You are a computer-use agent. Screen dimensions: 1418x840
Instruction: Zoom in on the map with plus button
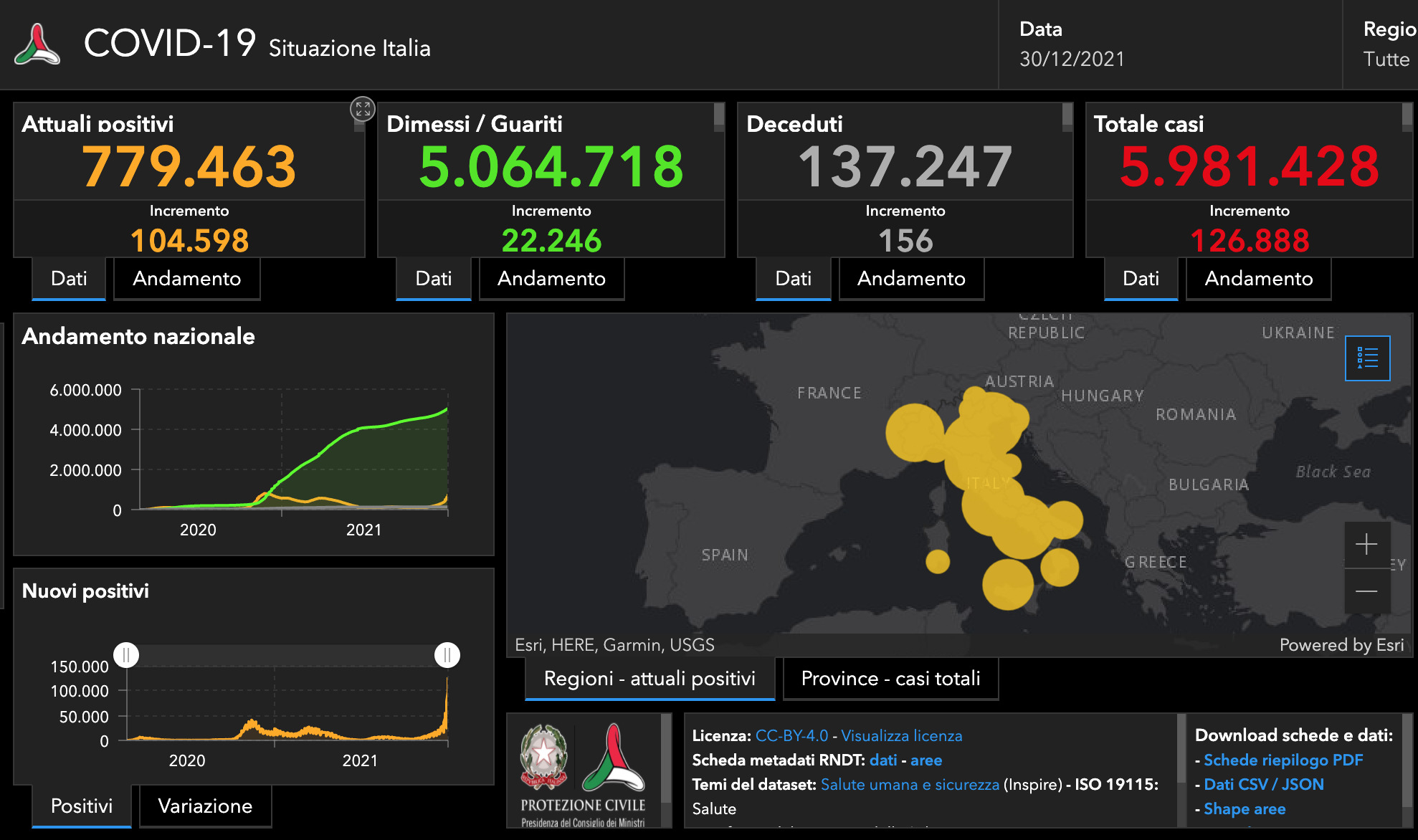click(x=1366, y=545)
